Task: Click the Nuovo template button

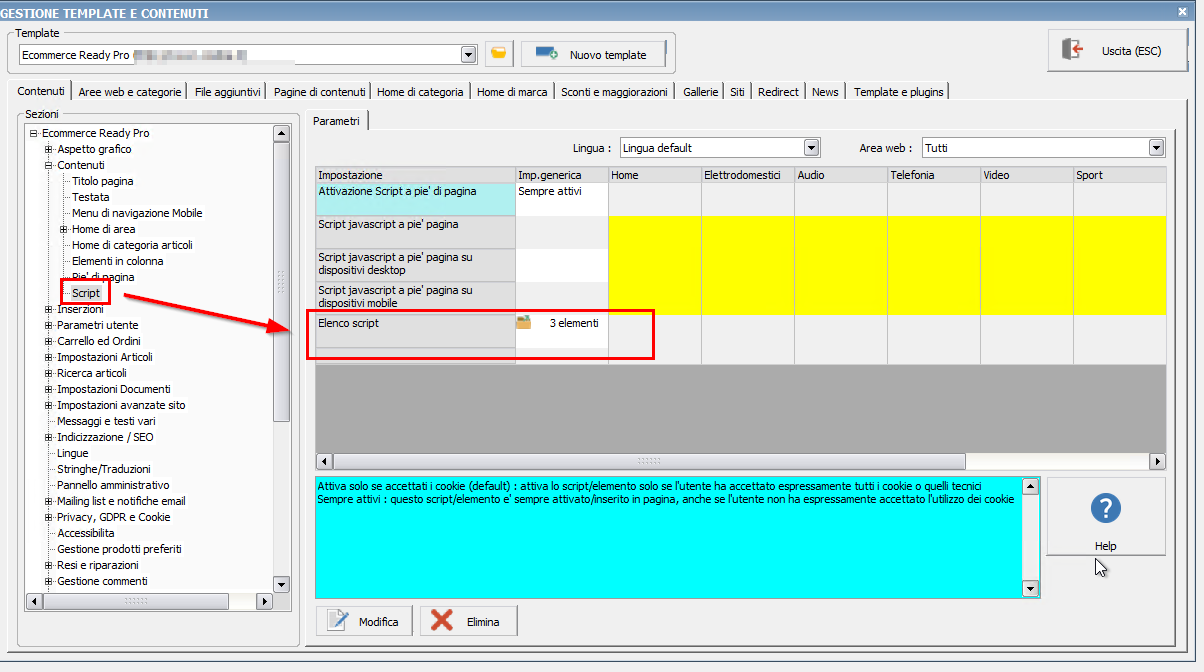Action: coord(593,54)
